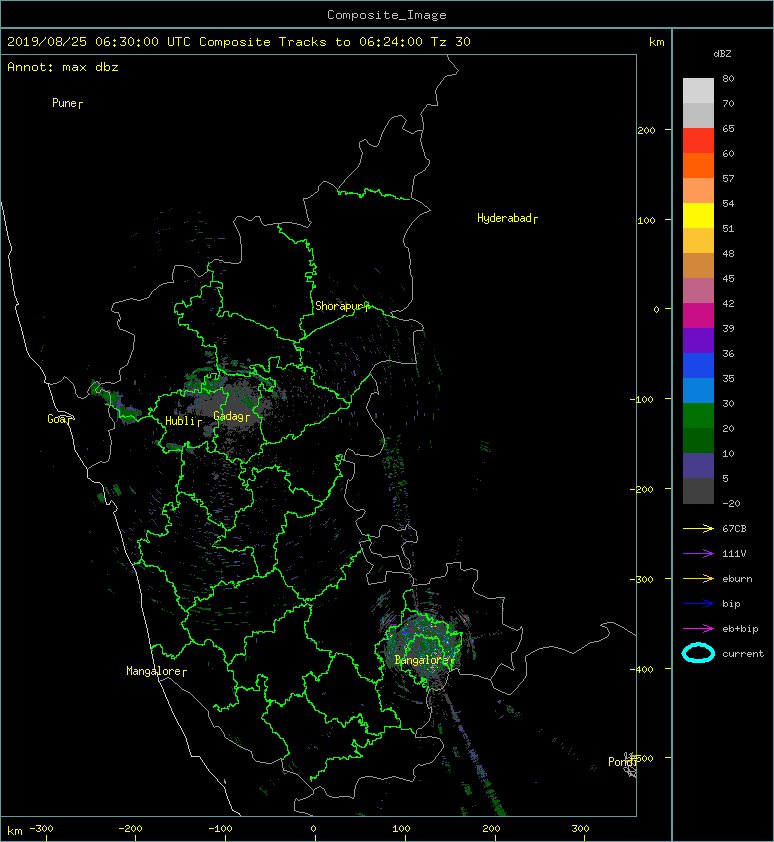Click the purple 111V arrow icon
Viewport: 774px width, 842px height.
(x=698, y=554)
